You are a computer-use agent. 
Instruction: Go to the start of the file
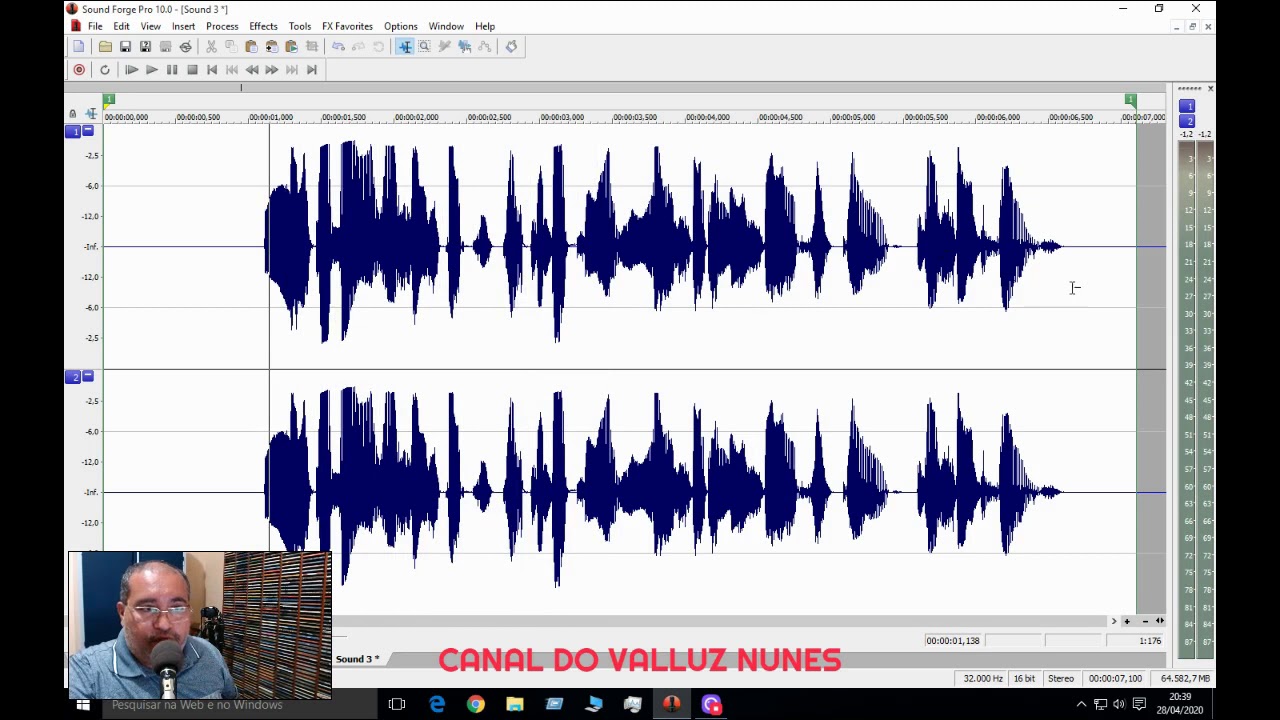pyautogui.click(x=212, y=70)
